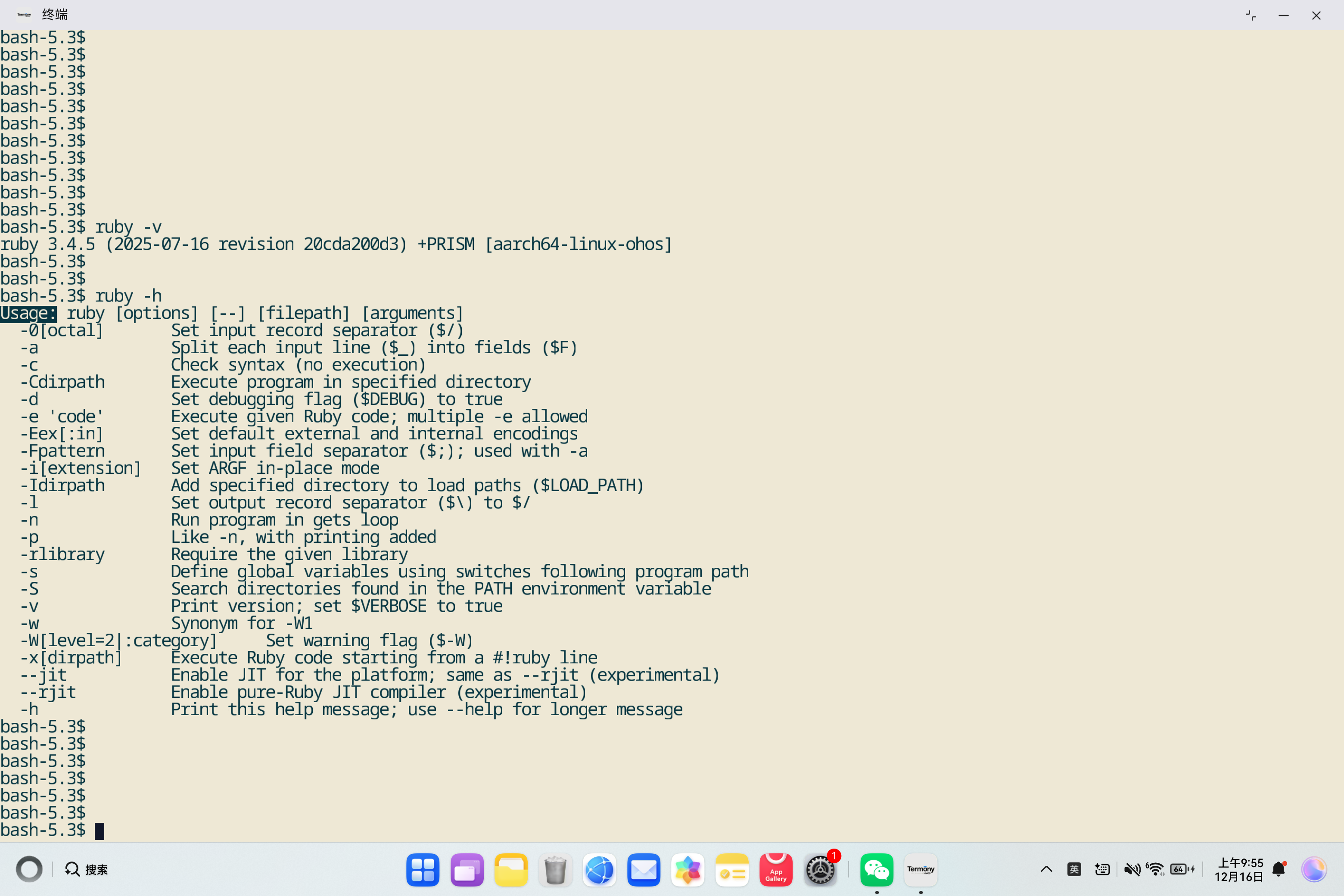Screen dimensions: 1344x896
Task: Open the Notes memo app icon
Action: click(x=731, y=870)
